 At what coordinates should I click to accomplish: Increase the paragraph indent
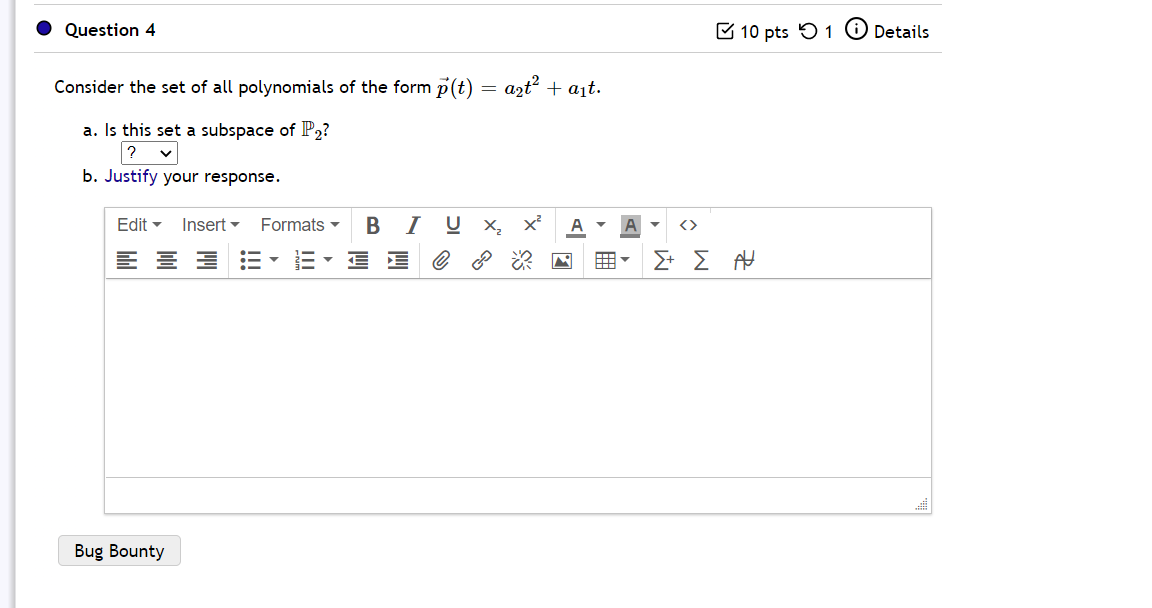396,260
